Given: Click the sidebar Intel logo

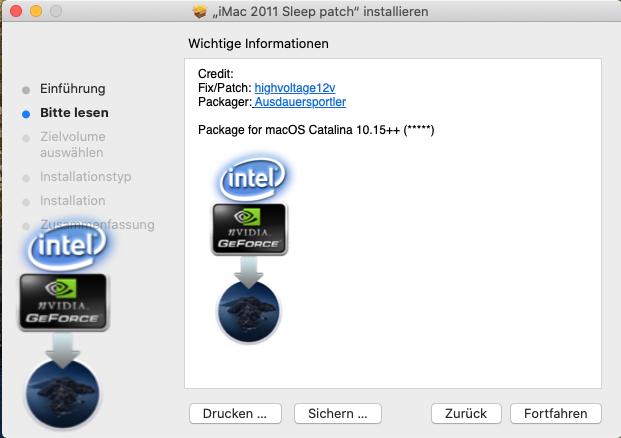Looking at the screenshot, I should [67, 248].
